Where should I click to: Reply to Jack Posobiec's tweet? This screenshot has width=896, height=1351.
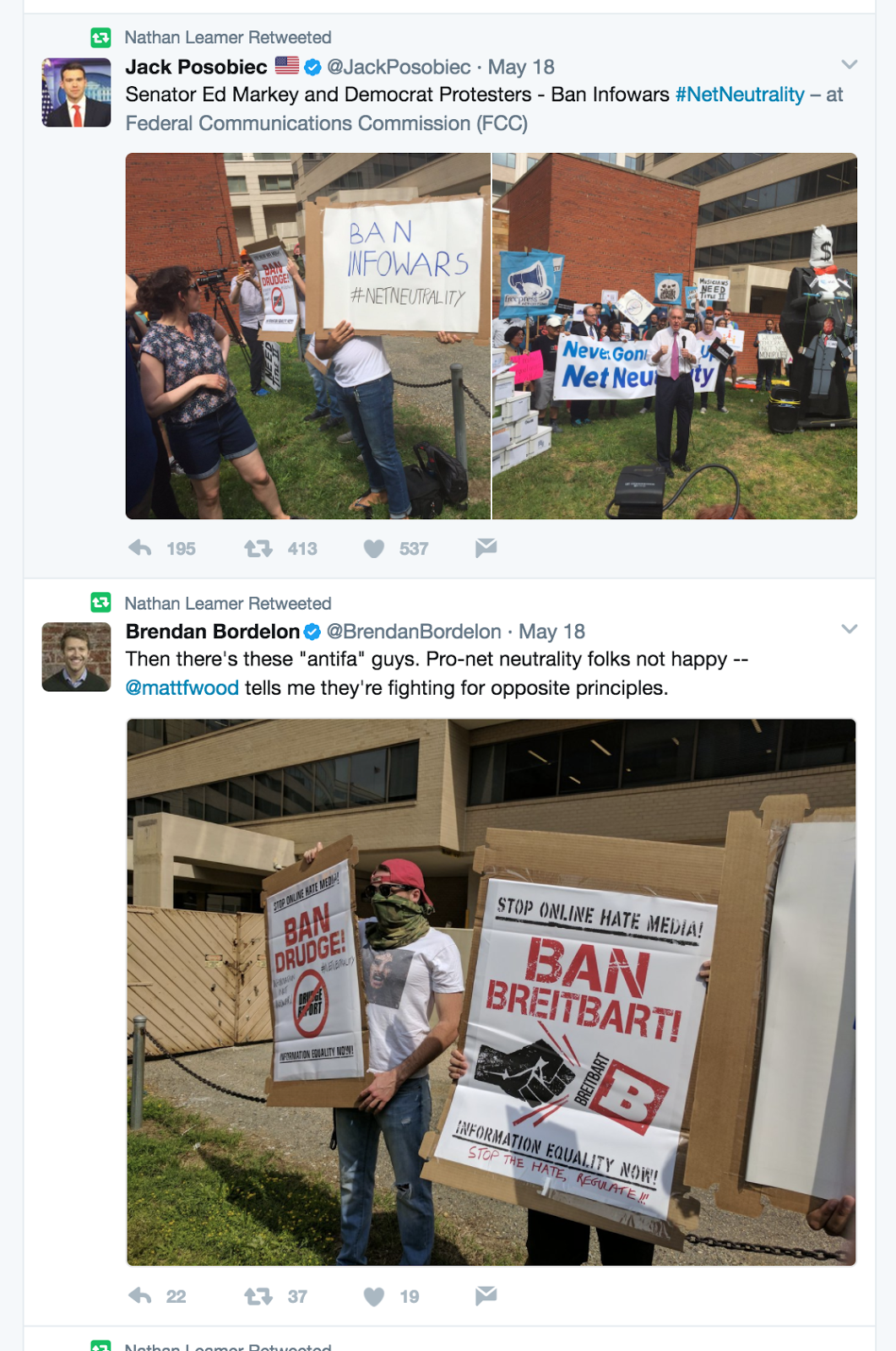pos(140,549)
